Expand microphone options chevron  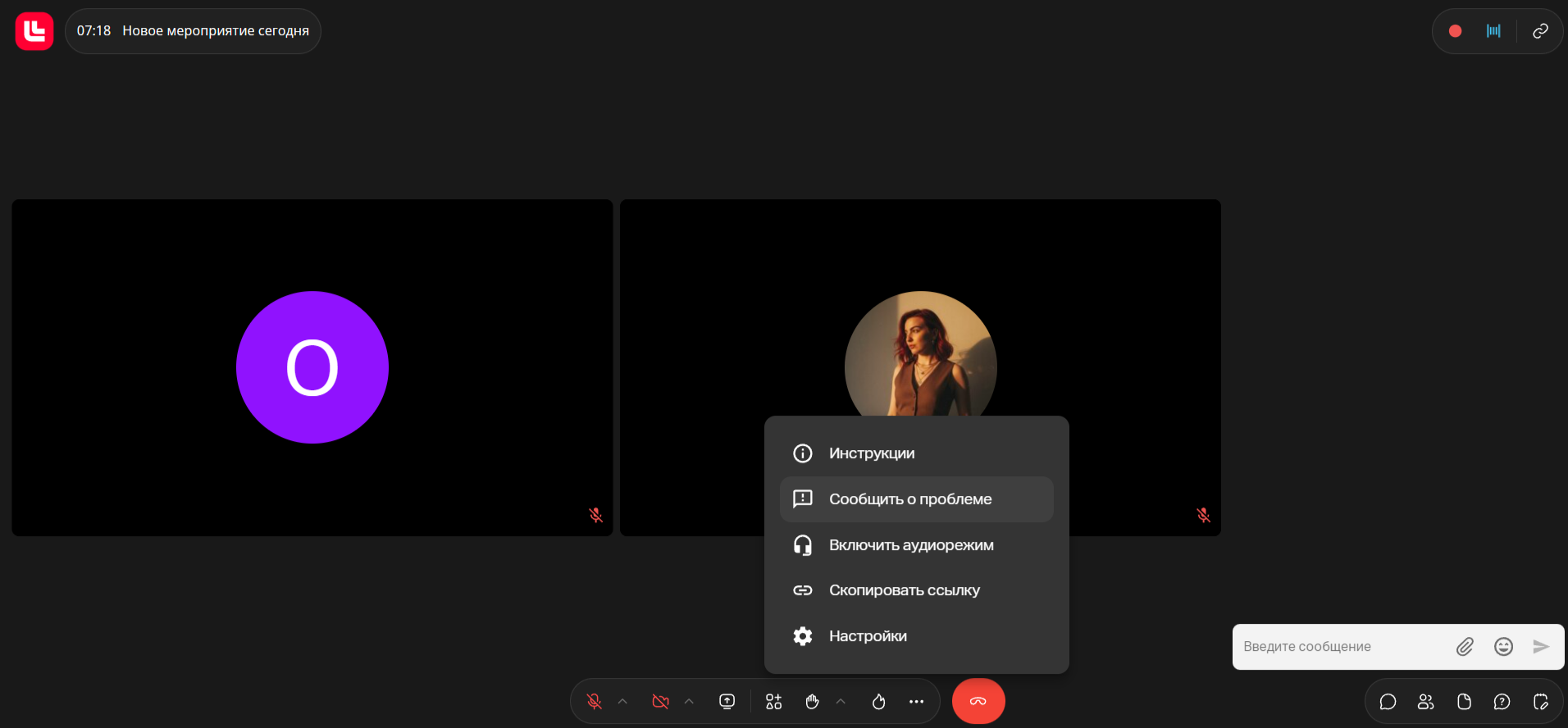622,702
